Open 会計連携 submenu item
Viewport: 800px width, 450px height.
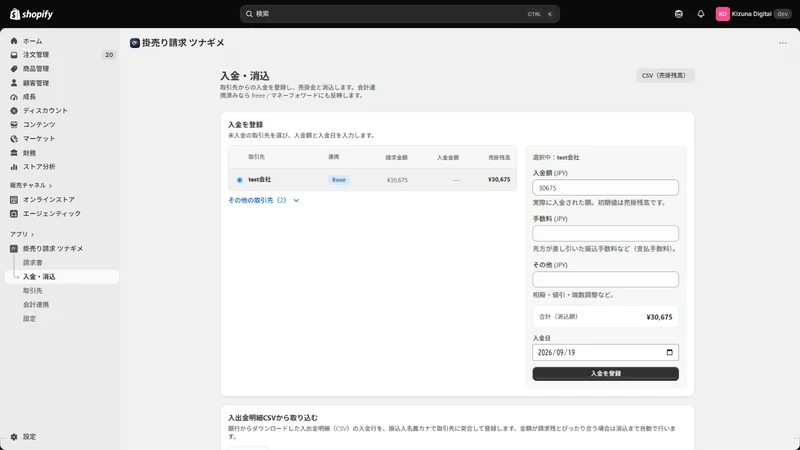tap(36, 305)
